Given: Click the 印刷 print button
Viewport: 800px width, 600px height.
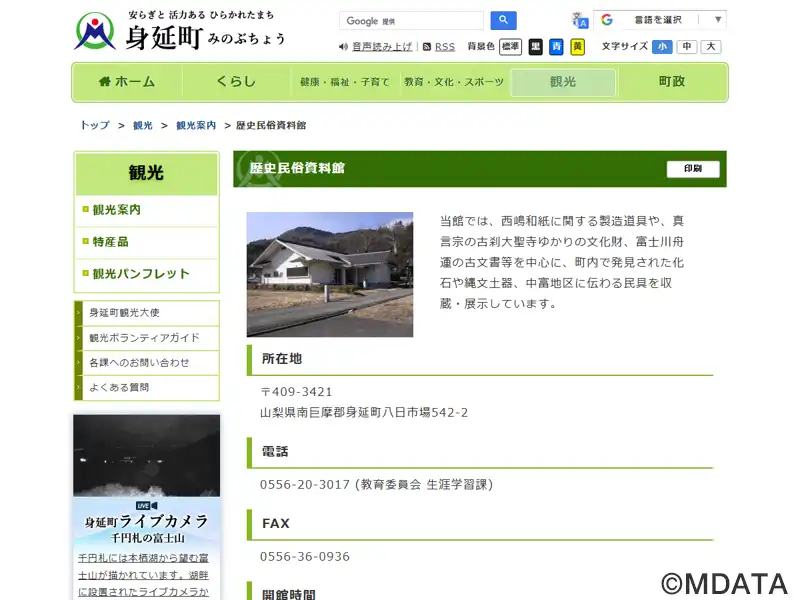Looking at the screenshot, I should pos(693,169).
